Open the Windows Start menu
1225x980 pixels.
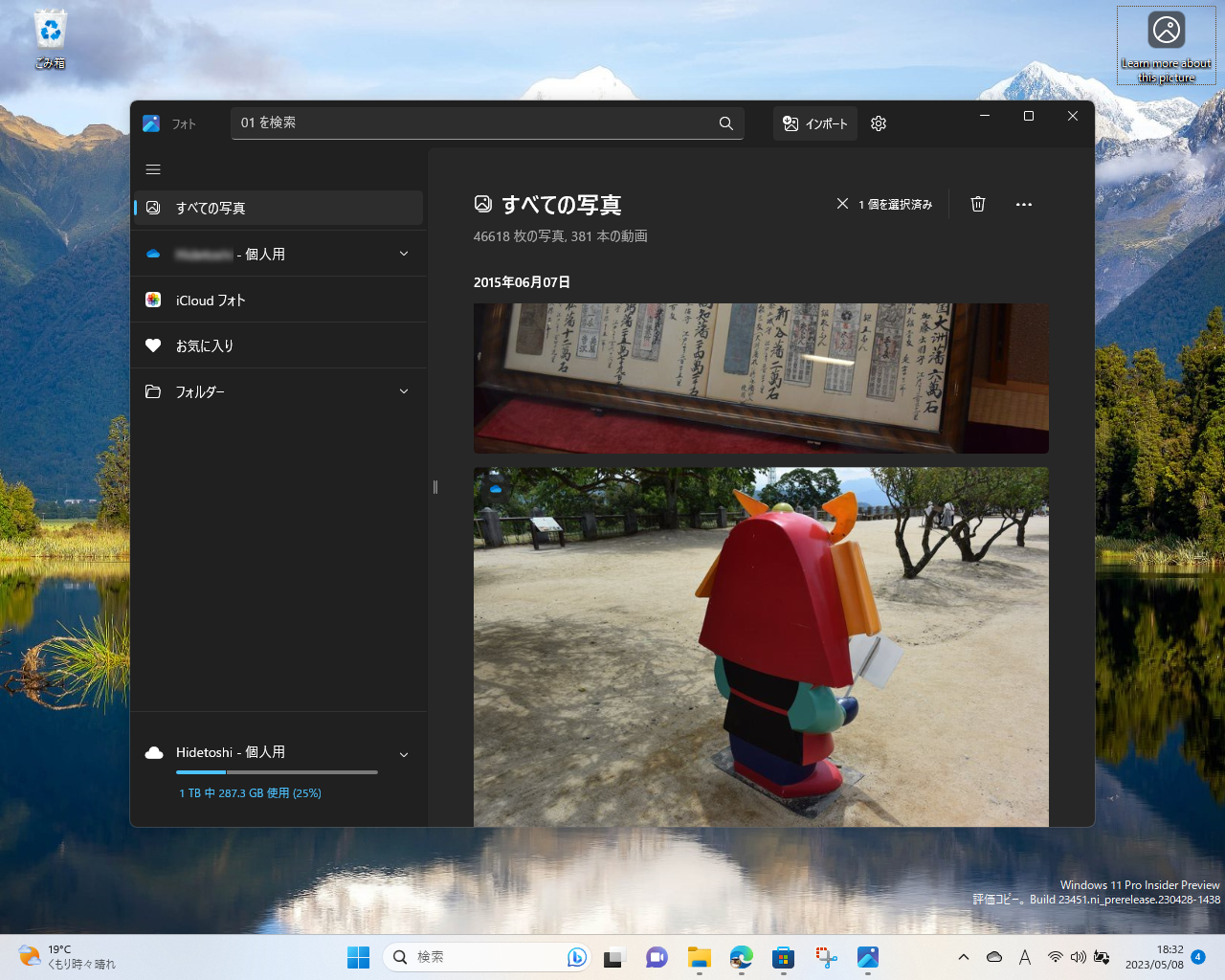coord(358,956)
